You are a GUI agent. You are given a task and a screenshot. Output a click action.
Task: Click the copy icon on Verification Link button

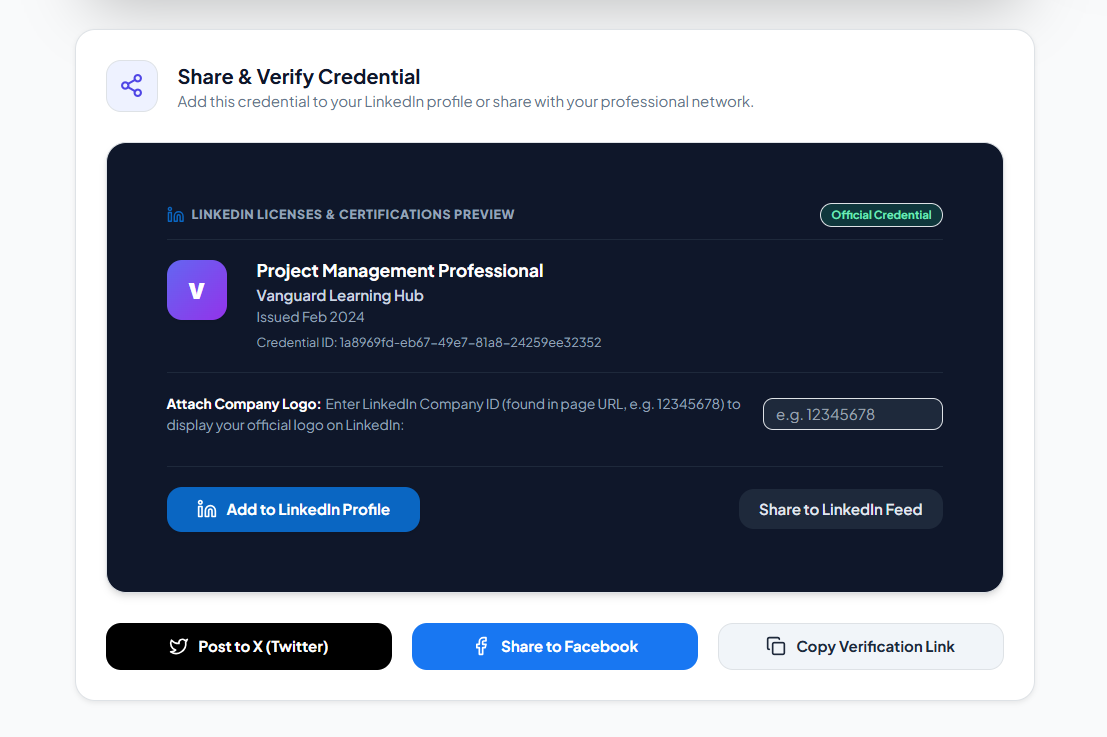tap(776, 647)
